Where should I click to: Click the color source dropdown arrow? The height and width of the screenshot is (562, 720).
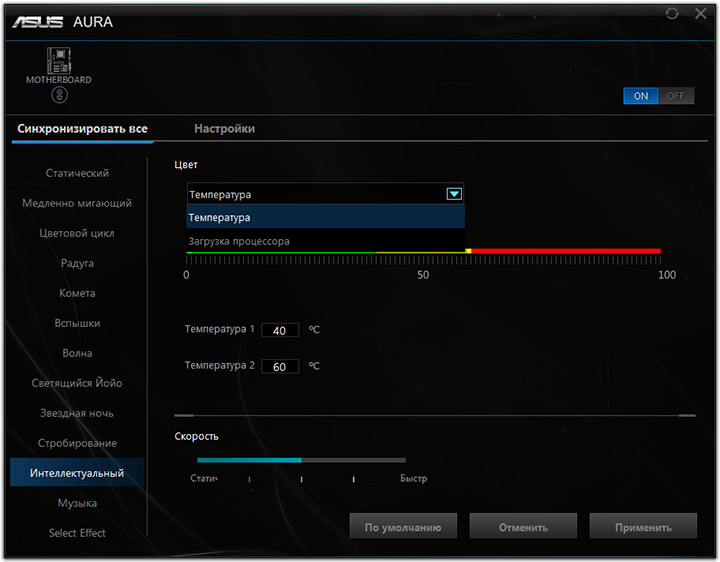454,194
